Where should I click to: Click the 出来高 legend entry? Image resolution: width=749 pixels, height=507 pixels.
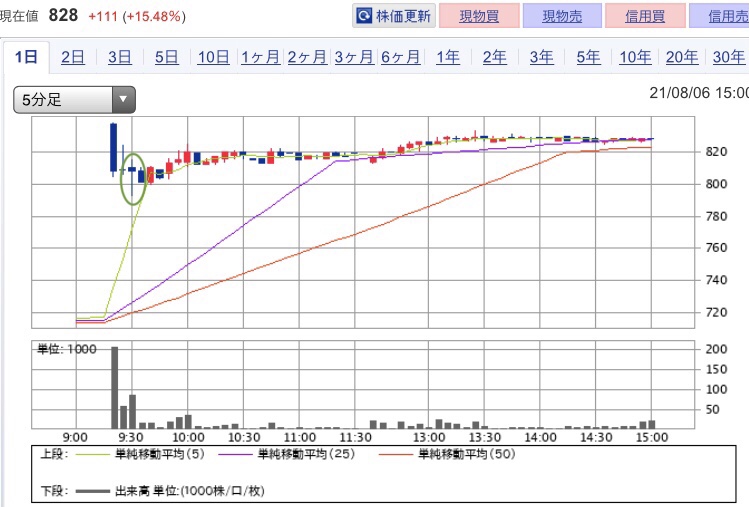point(190,491)
